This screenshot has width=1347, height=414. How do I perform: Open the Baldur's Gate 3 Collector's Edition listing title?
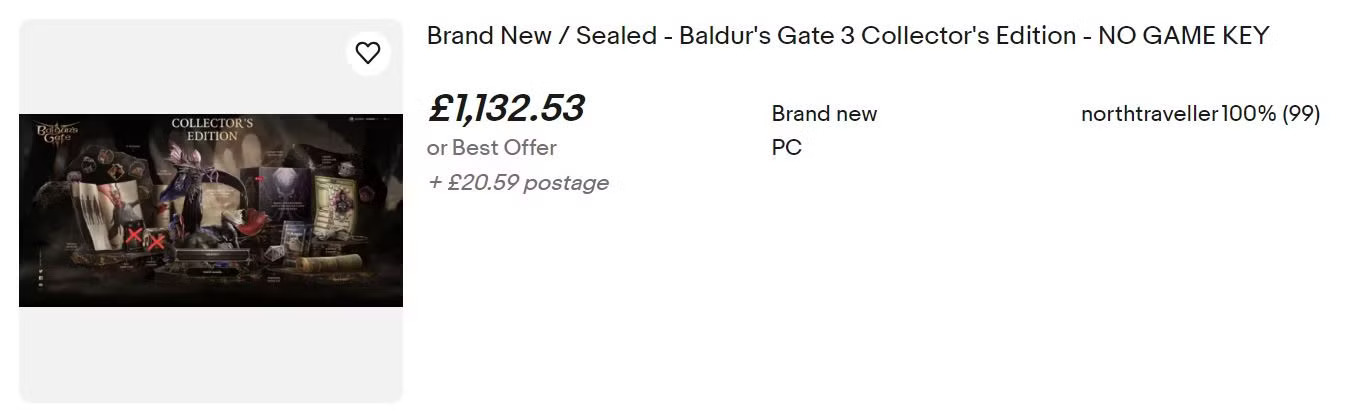(847, 36)
